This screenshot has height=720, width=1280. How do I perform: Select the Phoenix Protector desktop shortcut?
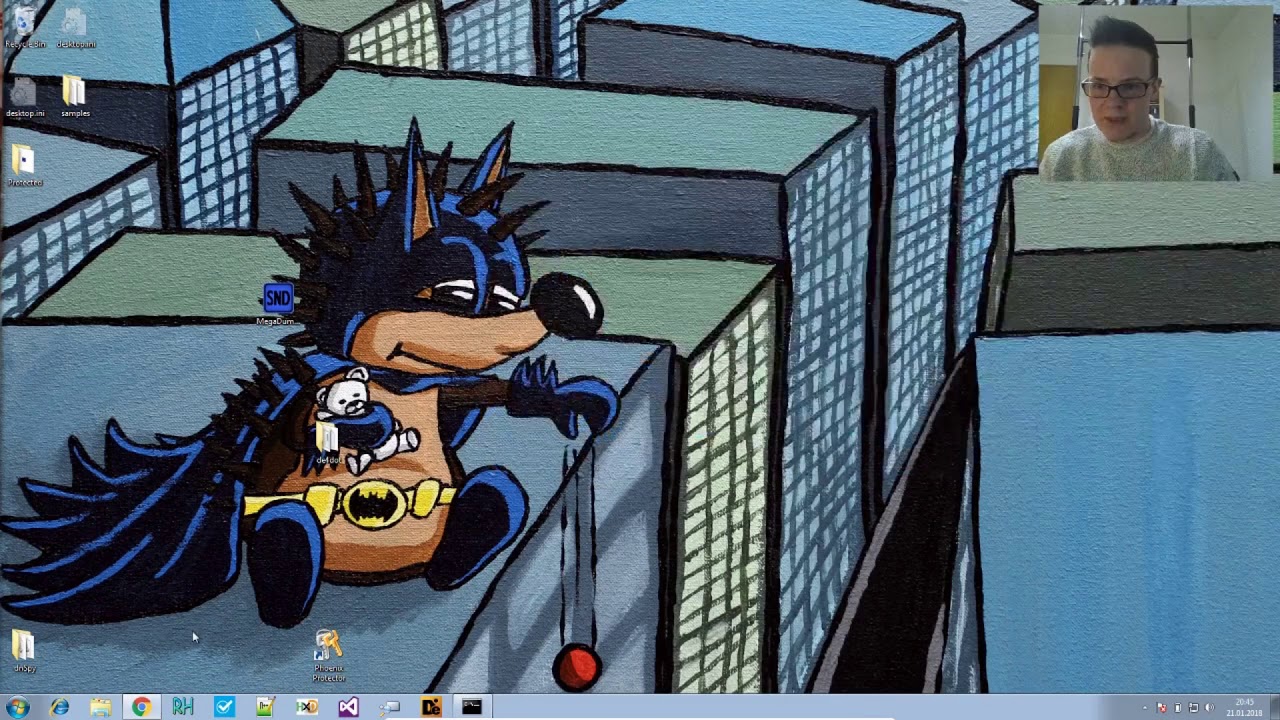click(328, 656)
